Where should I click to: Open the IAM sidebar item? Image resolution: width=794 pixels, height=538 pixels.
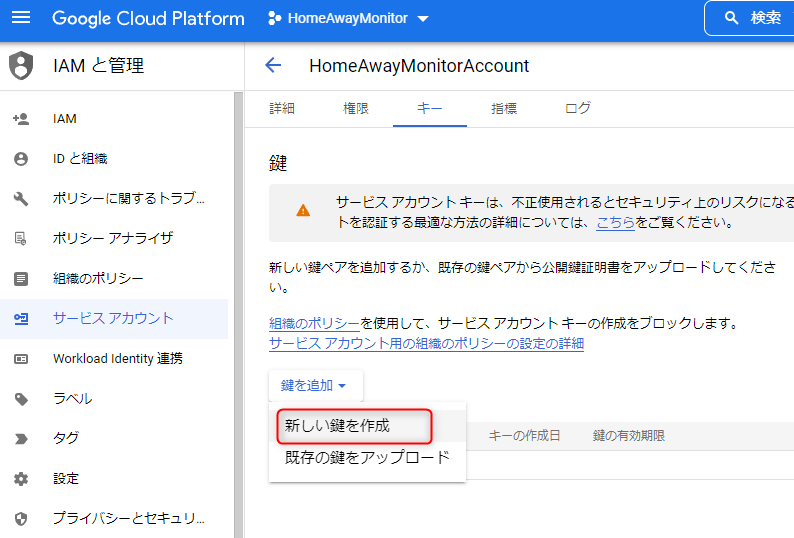pos(114,119)
